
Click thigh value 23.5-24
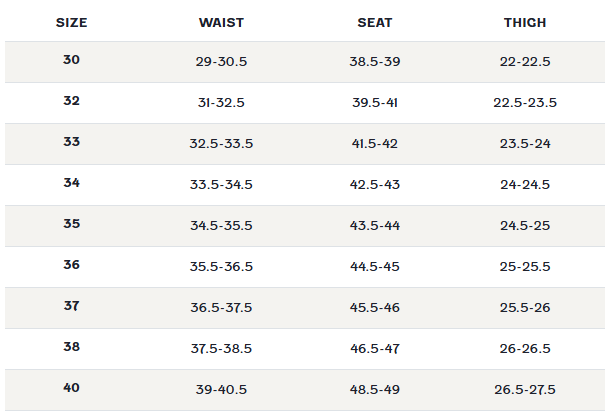pyautogui.click(x=525, y=144)
